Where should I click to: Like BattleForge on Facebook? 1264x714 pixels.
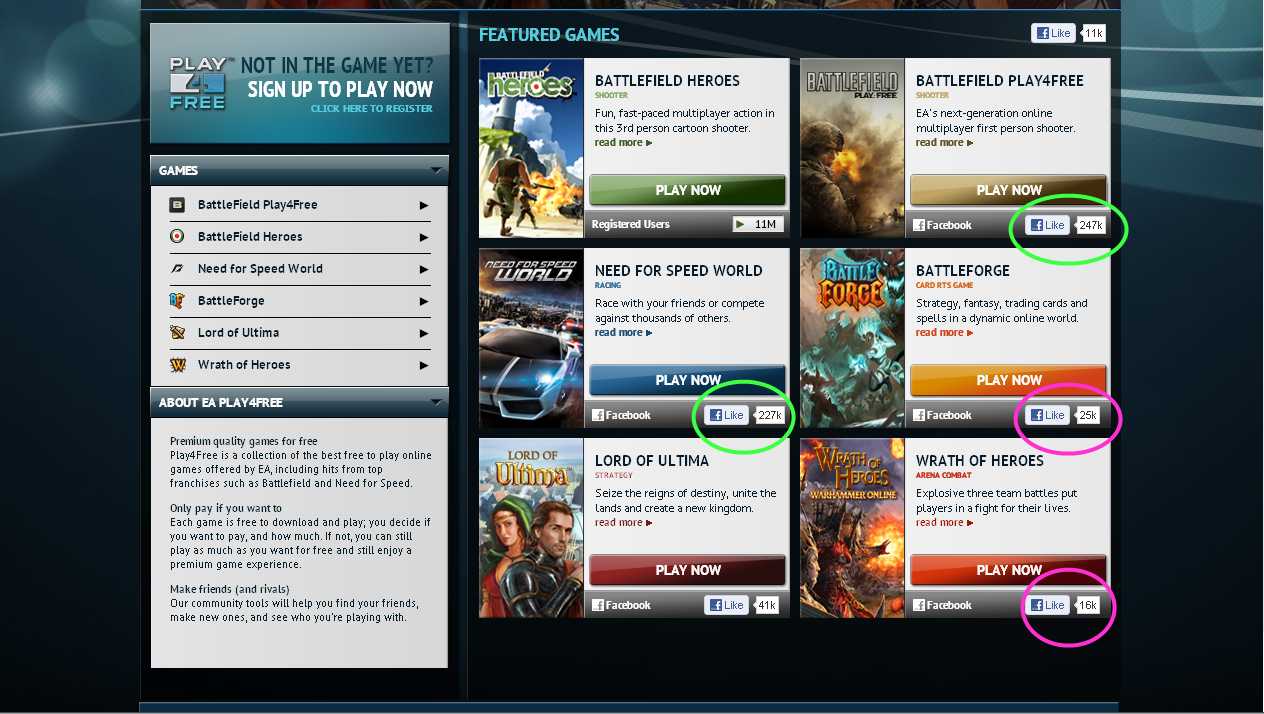(x=1048, y=415)
